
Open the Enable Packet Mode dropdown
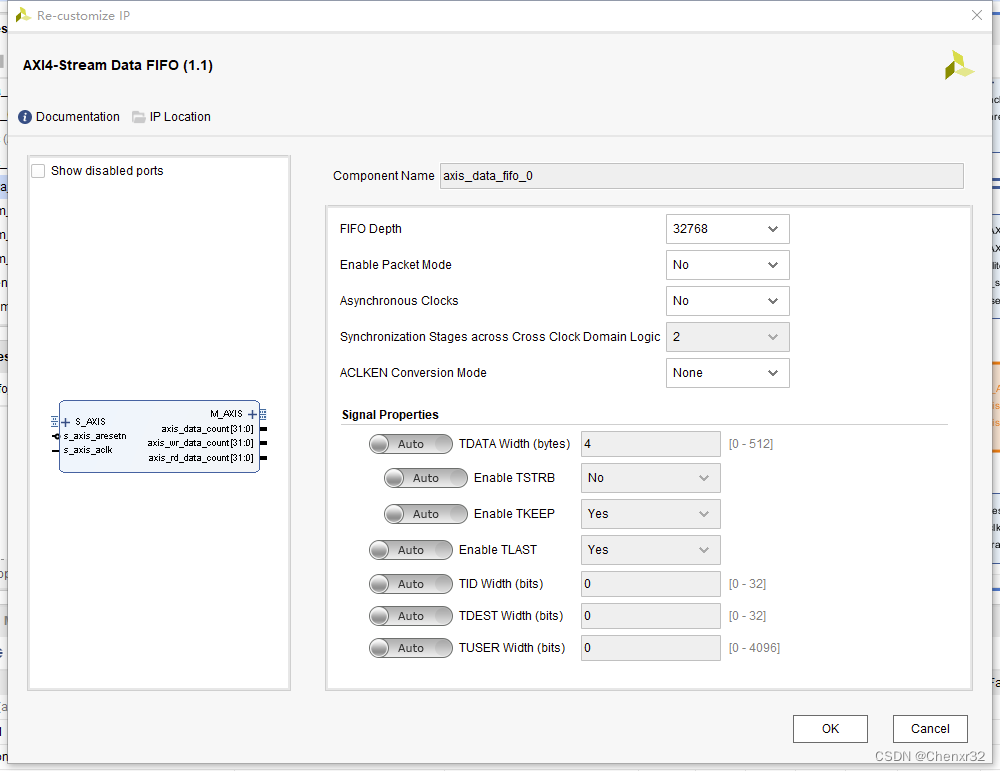(x=727, y=265)
